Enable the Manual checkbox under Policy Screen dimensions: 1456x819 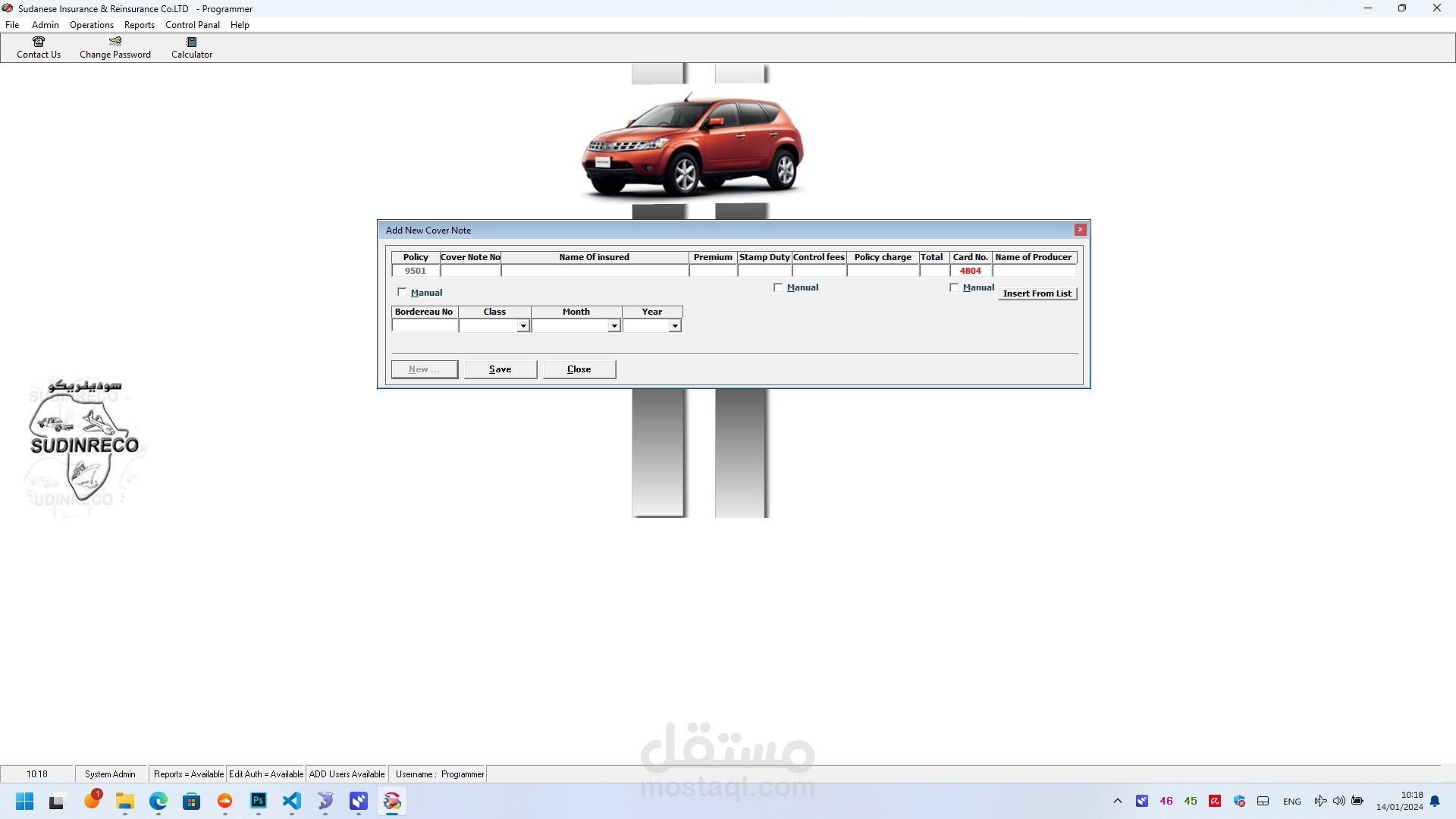click(402, 292)
